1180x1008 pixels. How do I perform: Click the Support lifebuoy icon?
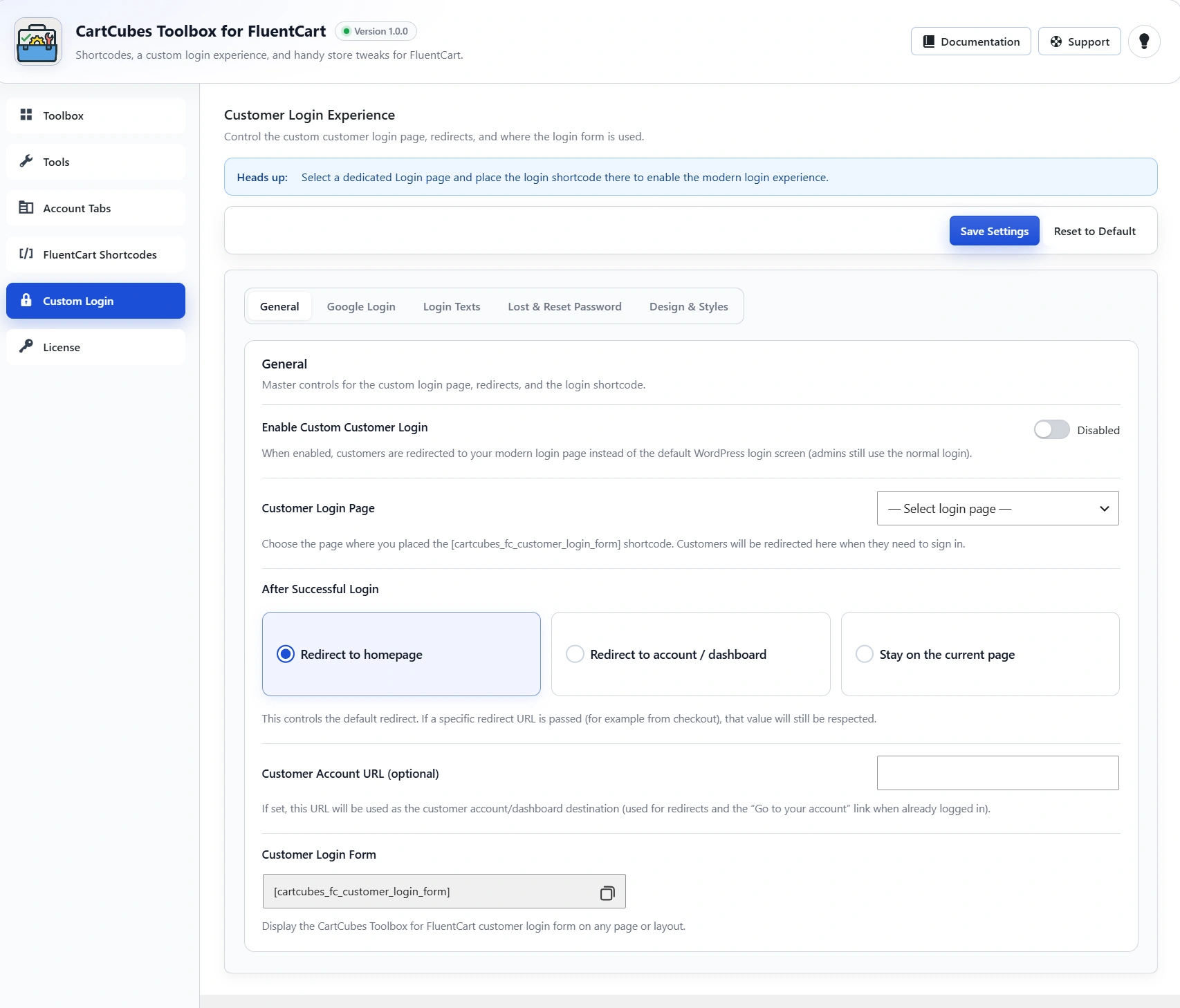(x=1056, y=41)
